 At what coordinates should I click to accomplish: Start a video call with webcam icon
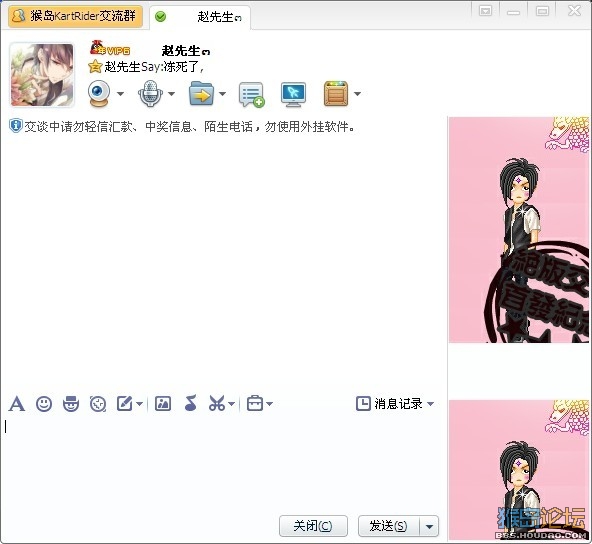[x=99, y=94]
